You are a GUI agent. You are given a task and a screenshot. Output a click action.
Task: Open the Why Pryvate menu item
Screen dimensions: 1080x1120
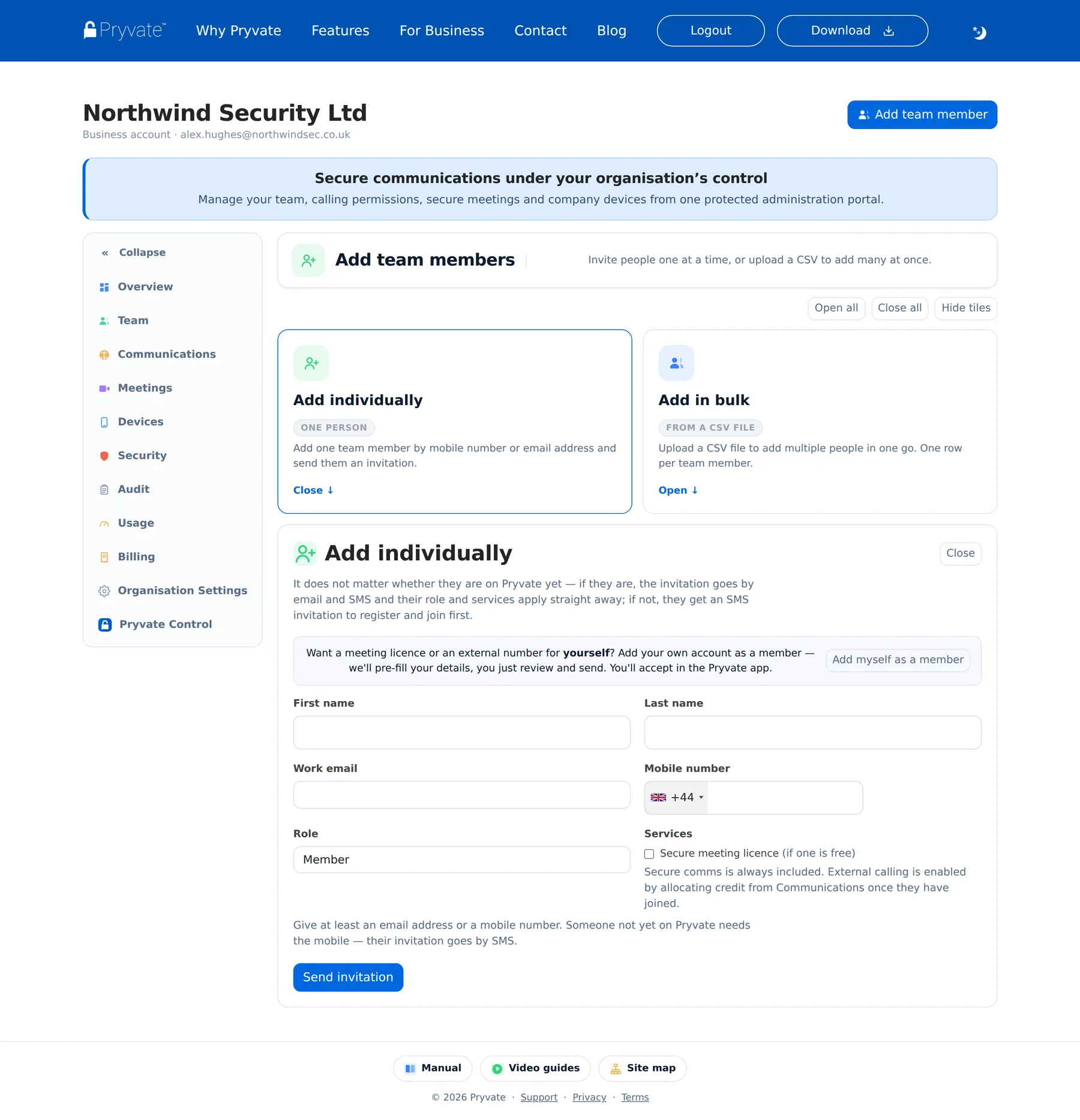(x=239, y=31)
